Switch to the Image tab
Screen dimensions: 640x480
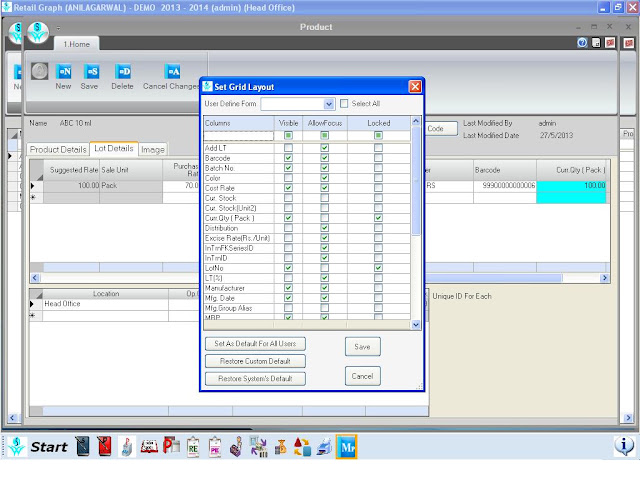[153, 150]
